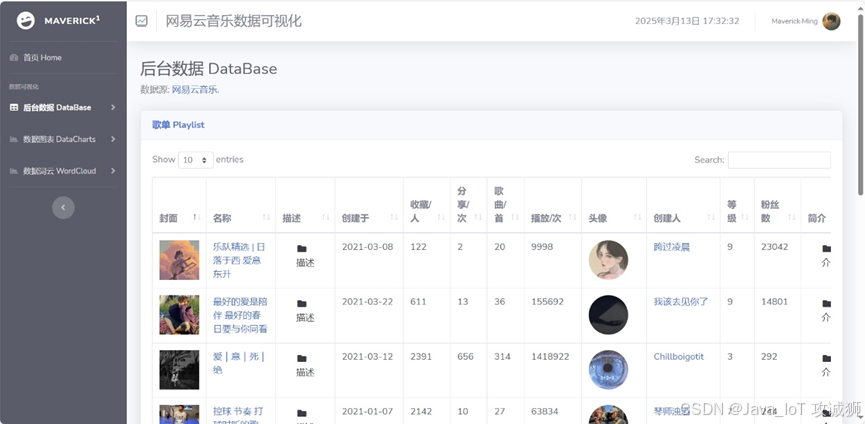Viewport: 865px width, 424px height.
Task: Open creator 跨过凌晨 profile link
Action: pyautogui.click(x=671, y=247)
